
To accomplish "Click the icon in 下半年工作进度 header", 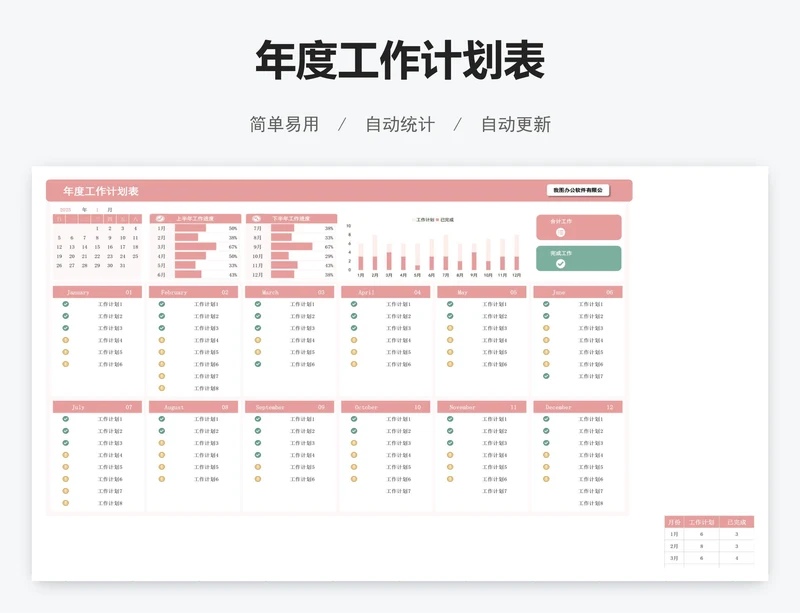I will pyautogui.click(x=257, y=218).
